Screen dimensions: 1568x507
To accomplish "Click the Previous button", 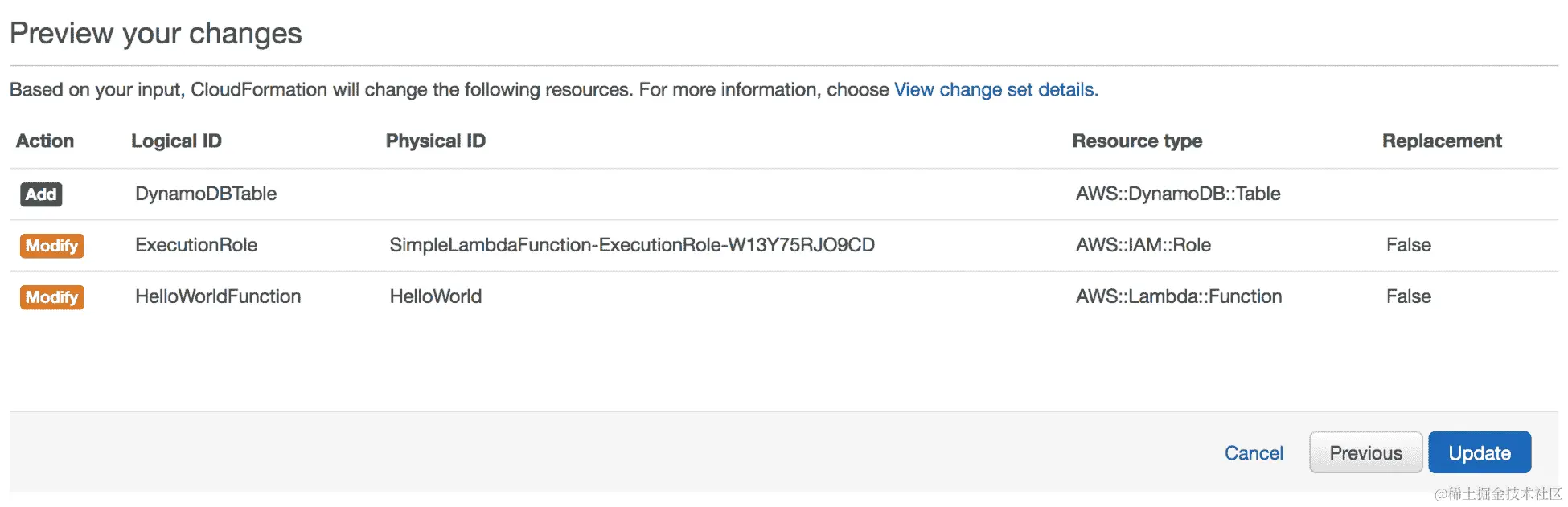I will [1365, 453].
